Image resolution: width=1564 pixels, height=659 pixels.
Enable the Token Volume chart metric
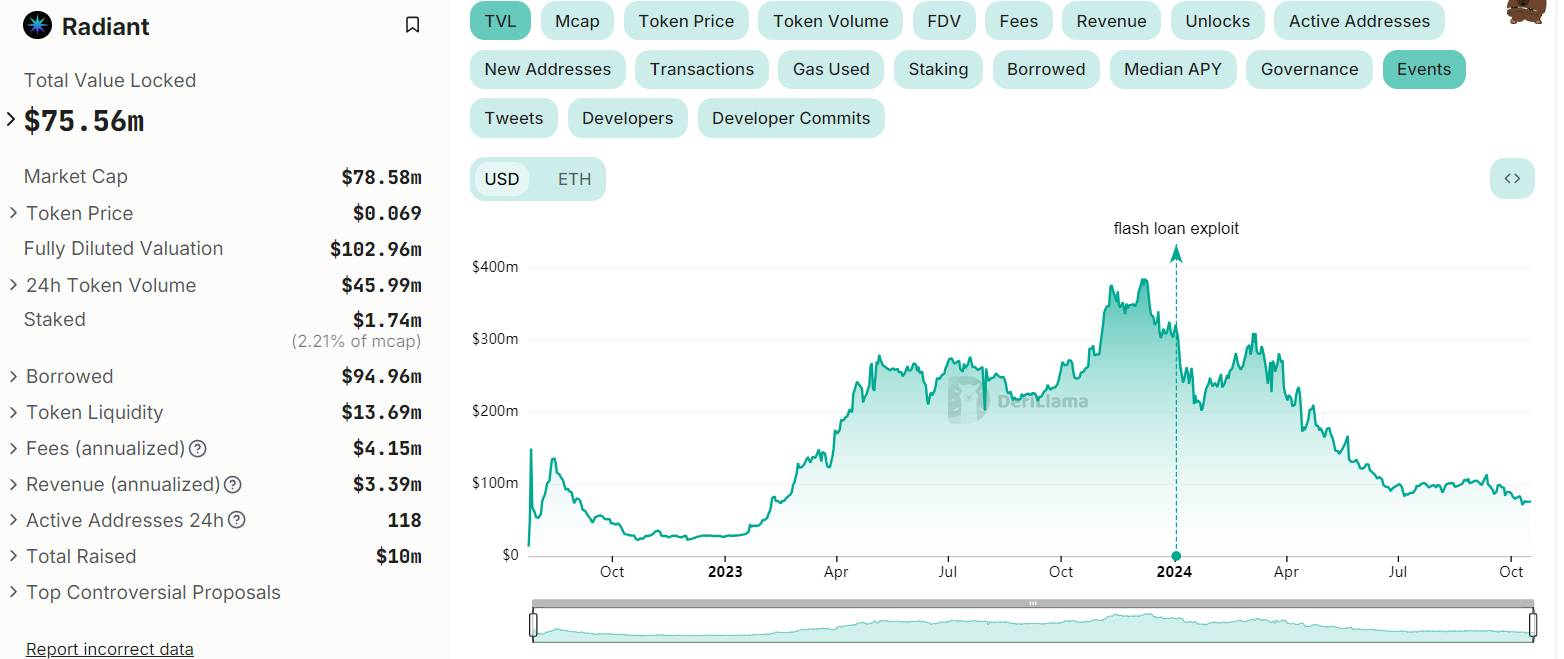pyautogui.click(x=830, y=21)
